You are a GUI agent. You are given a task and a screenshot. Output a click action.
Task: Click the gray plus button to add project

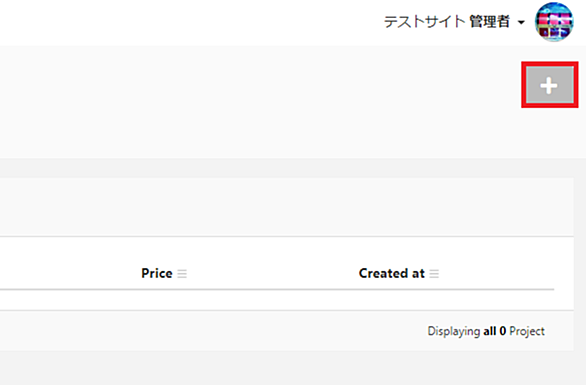(550, 85)
